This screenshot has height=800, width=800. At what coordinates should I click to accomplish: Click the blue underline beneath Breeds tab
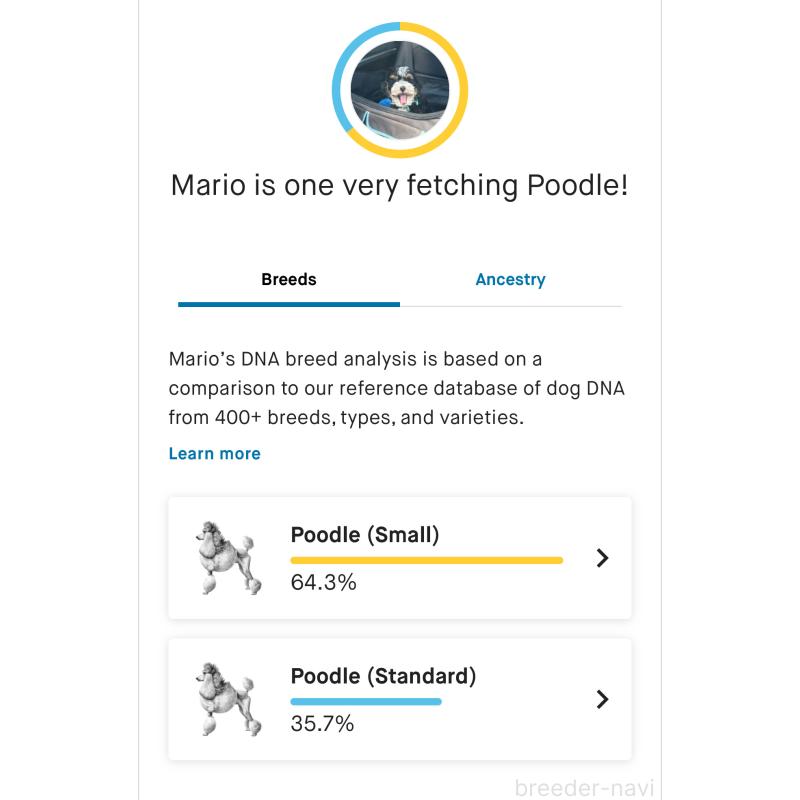point(289,304)
